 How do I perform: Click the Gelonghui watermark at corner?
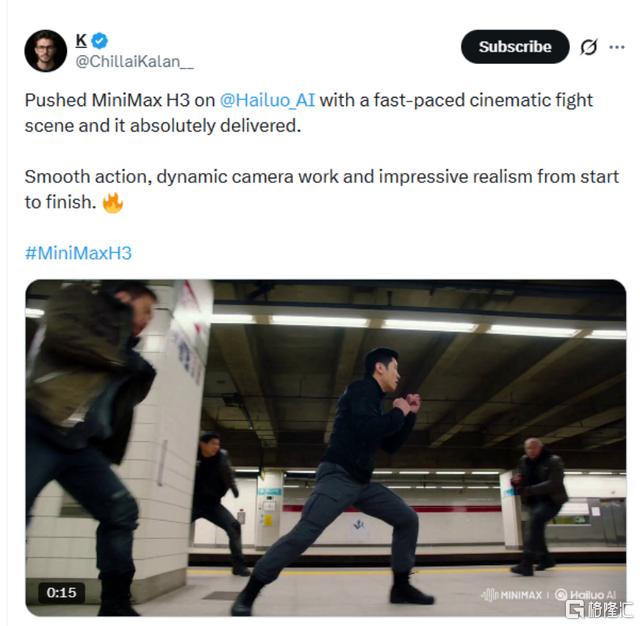tap(599, 610)
